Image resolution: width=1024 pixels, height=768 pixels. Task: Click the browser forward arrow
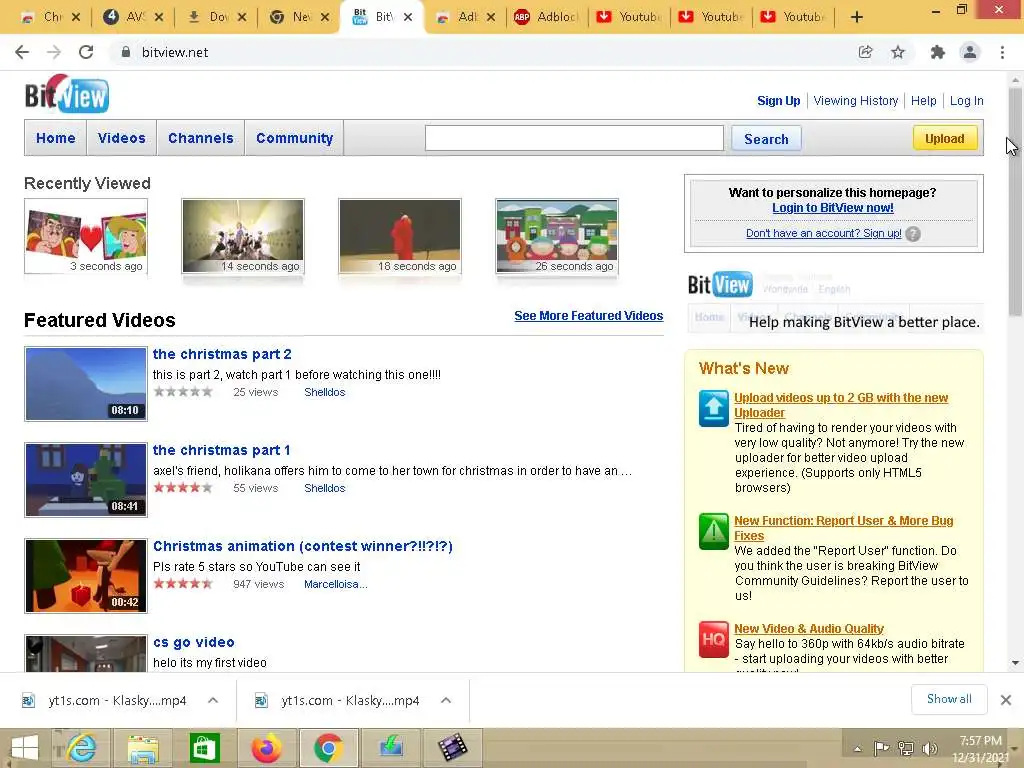(54, 52)
